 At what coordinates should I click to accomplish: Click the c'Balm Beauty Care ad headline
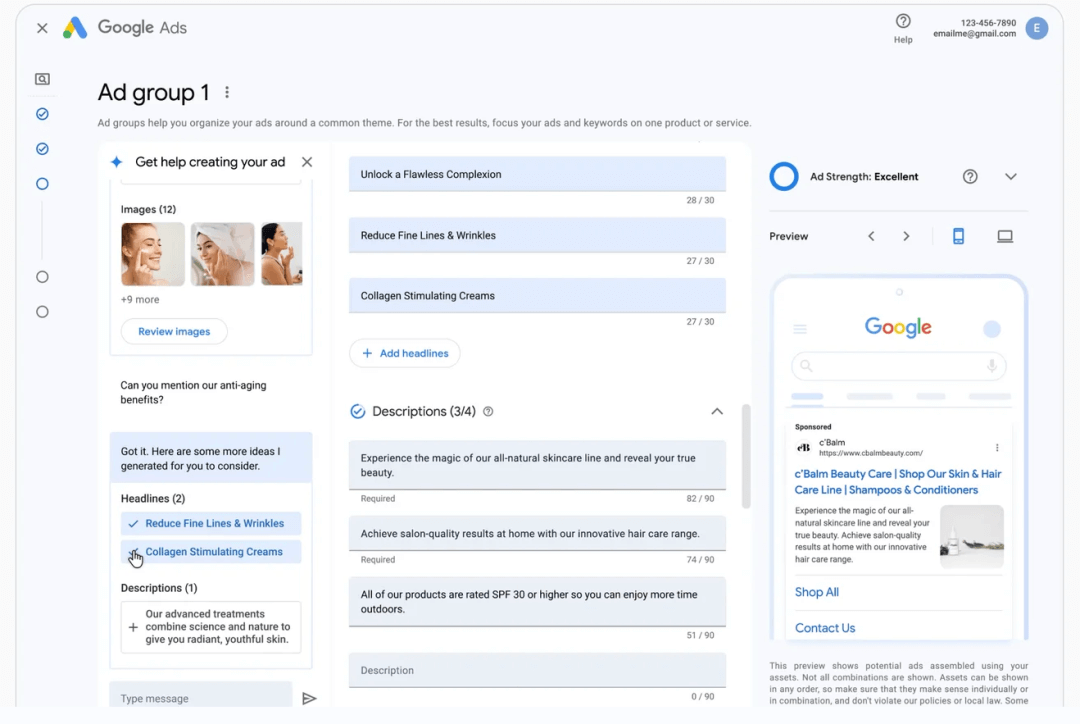pyautogui.click(x=898, y=482)
